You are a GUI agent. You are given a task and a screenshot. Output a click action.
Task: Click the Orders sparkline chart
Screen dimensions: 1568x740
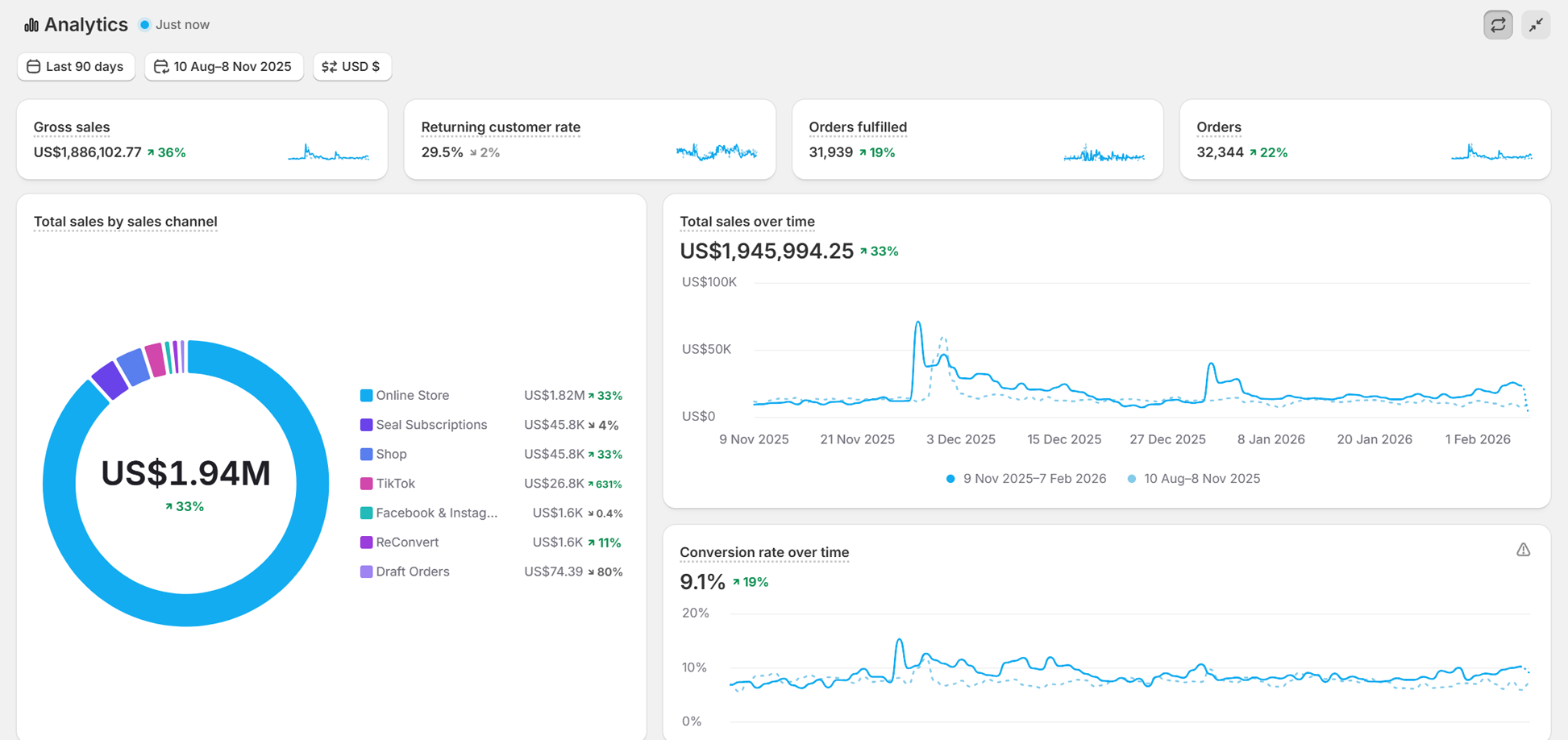coord(1491,152)
